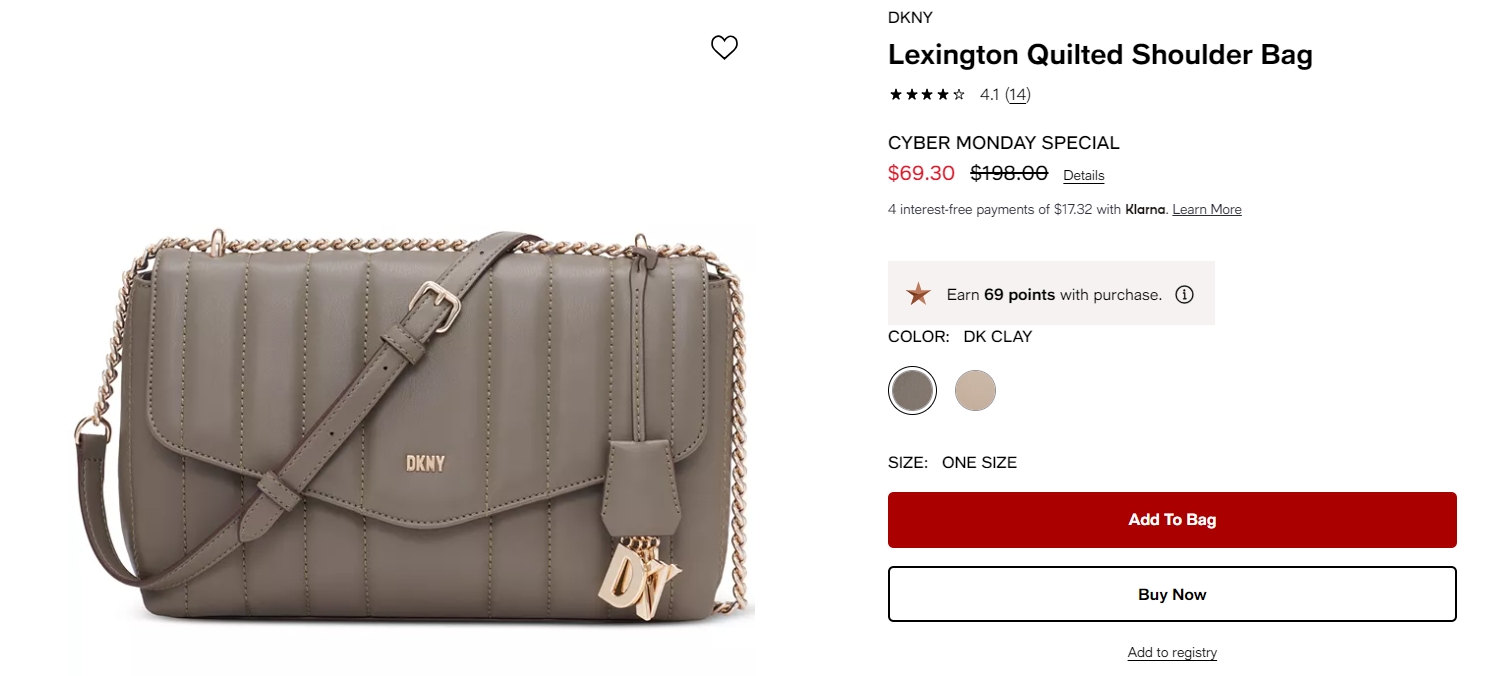Click the Earn 69 points banner

tap(1051, 293)
